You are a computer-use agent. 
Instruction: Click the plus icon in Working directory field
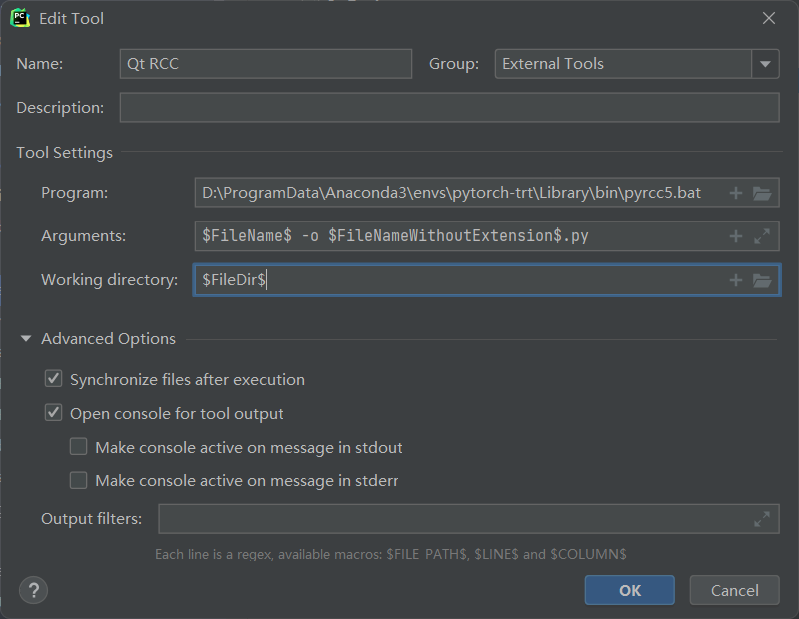(736, 280)
